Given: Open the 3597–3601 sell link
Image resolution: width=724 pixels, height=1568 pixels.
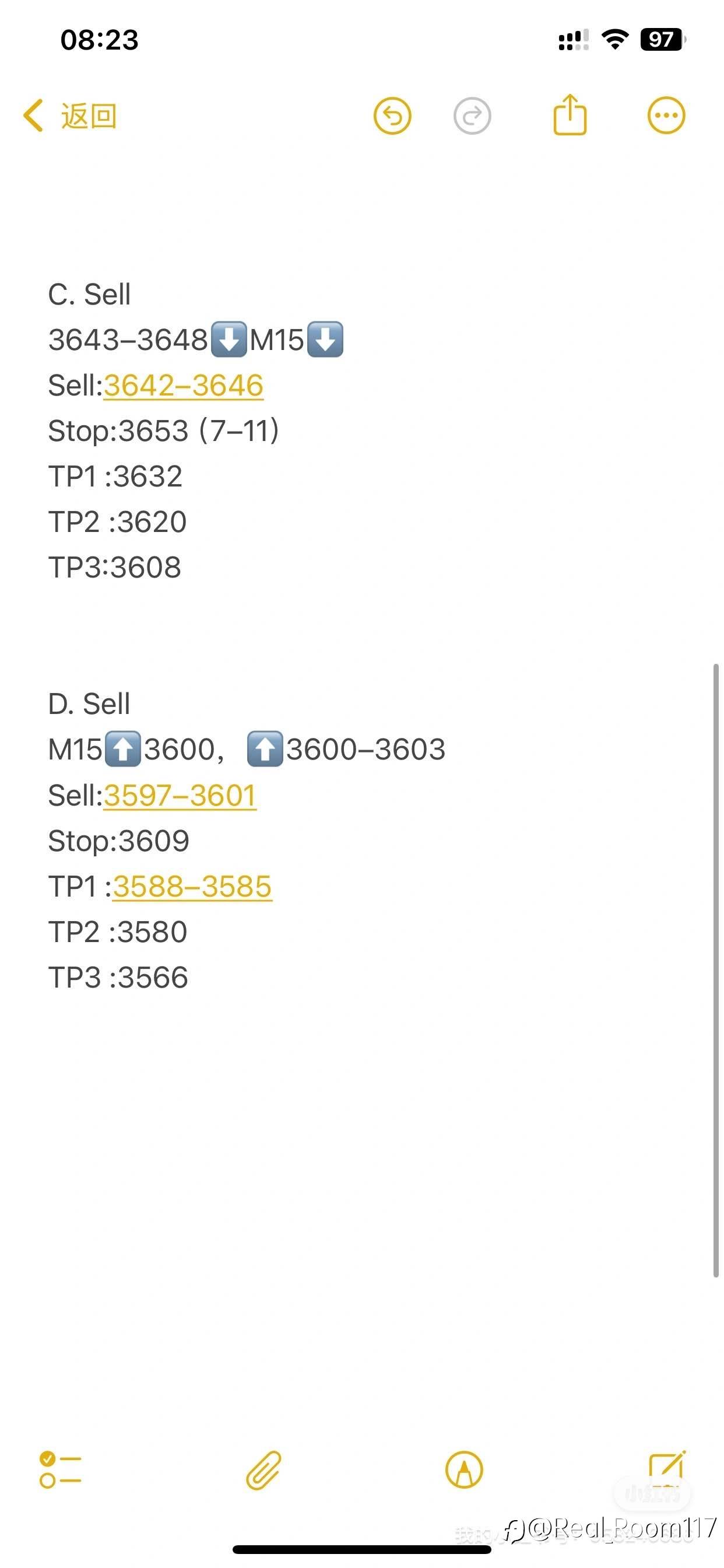Looking at the screenshot, I should pos(180,796).
